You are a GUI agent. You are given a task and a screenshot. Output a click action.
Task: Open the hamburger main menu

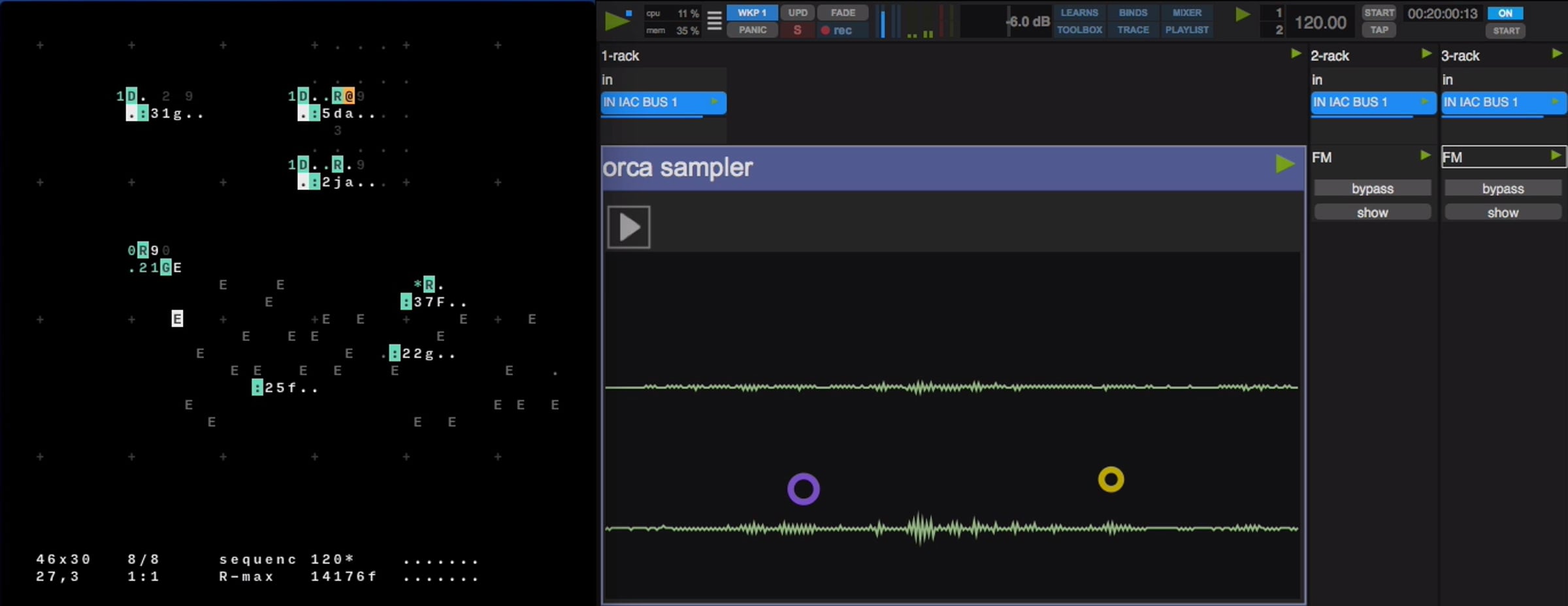[714, 21]
